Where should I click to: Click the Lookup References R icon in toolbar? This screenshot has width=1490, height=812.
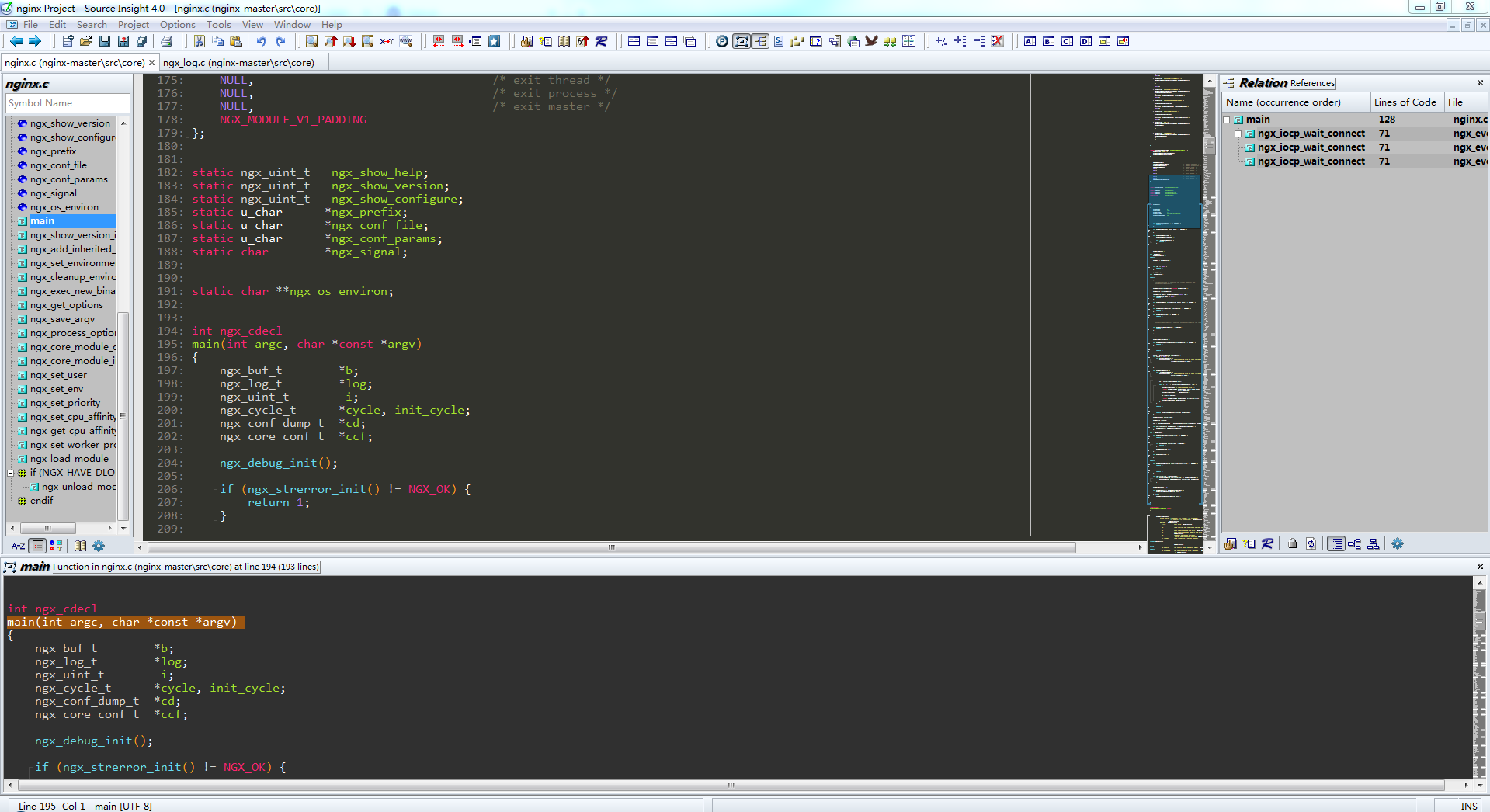tap(601, 41)
